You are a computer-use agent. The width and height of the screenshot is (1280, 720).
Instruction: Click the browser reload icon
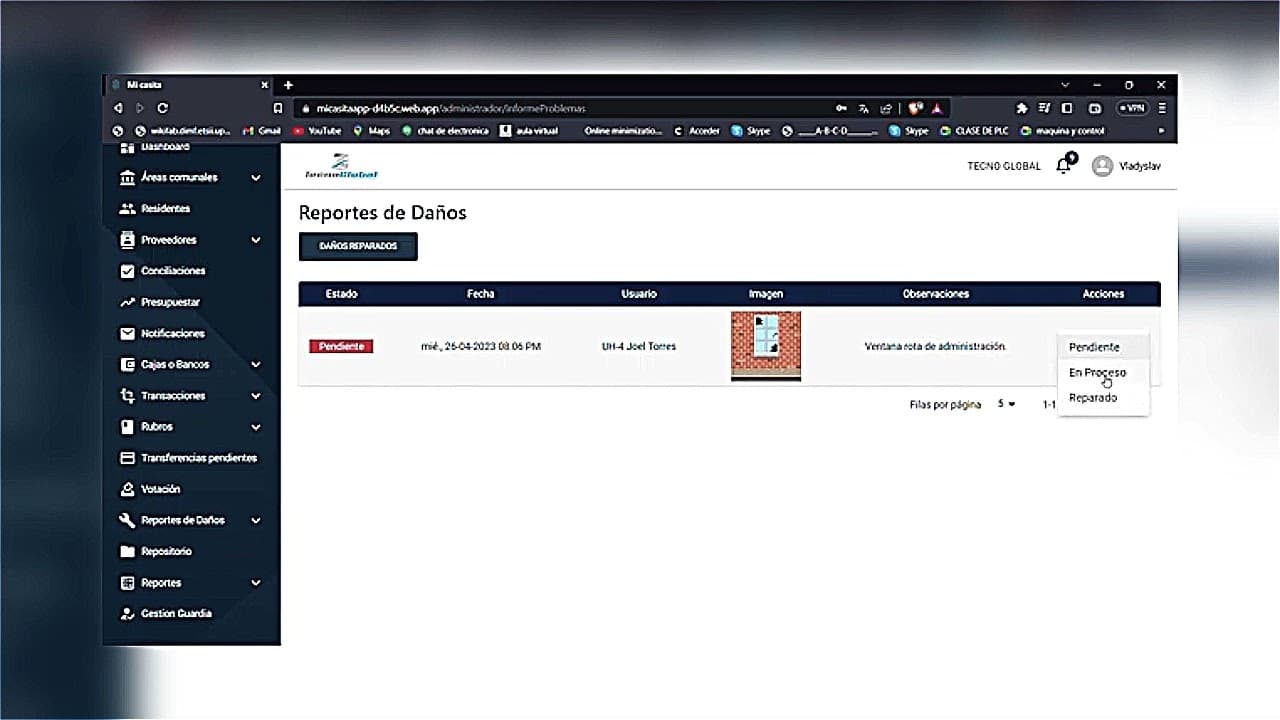(162, 108)
